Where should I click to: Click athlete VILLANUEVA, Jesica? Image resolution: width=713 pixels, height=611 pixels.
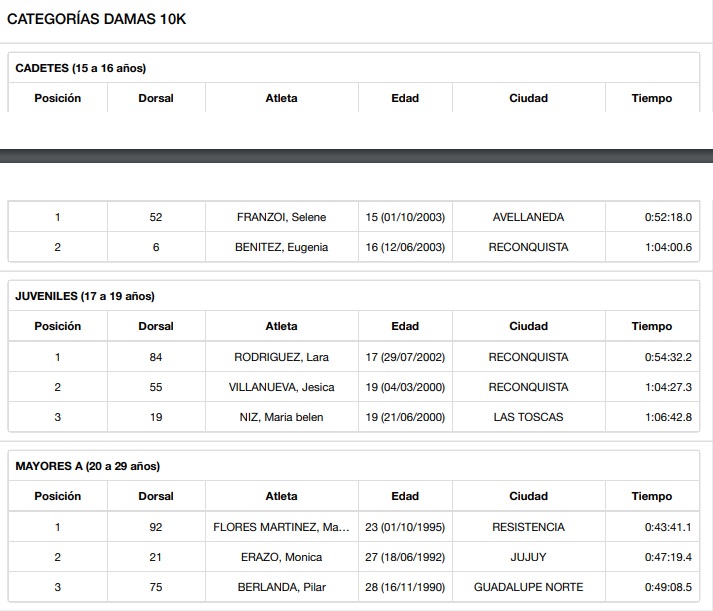pos(281,387)
